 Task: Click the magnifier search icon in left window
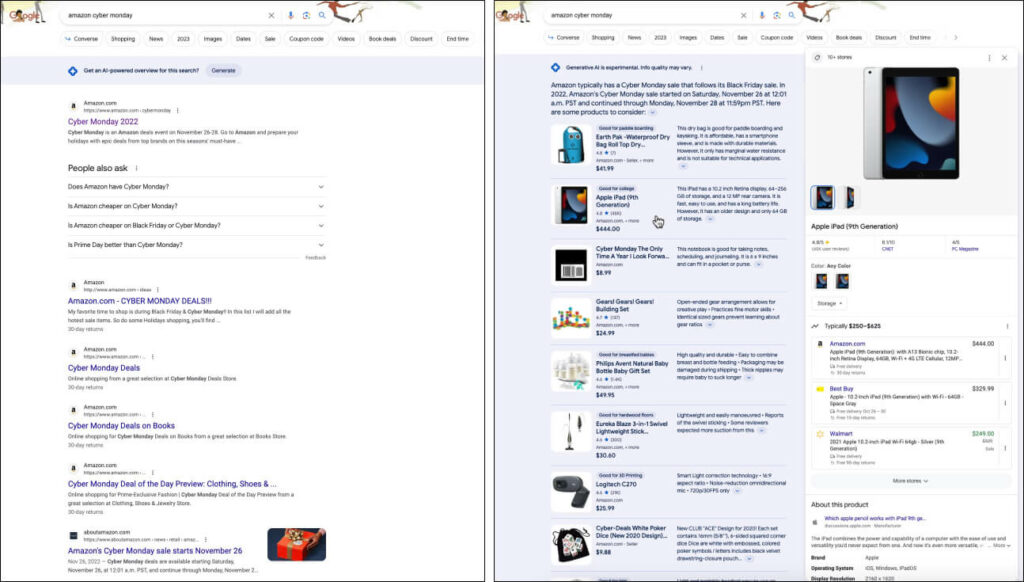click(322, 15)
